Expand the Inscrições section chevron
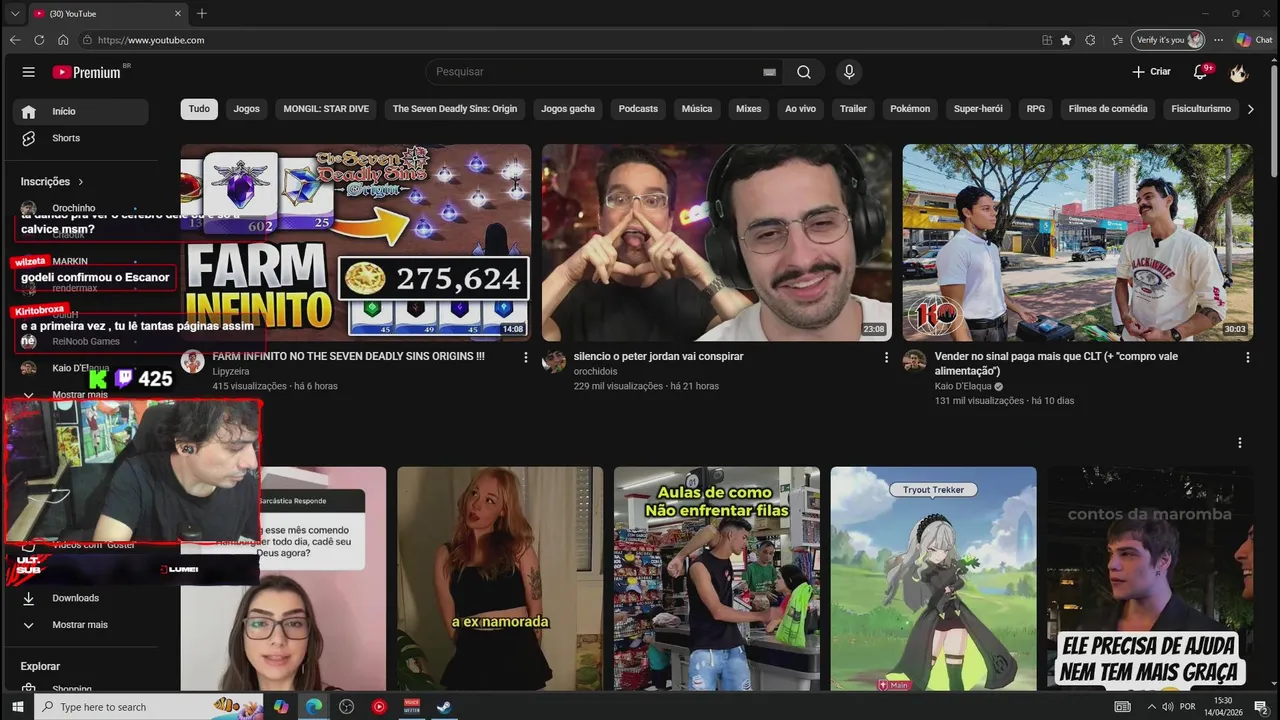Image resolution: width=1280 pixels, height=720 pixels. pyautogui.click(x=81, y=182)
